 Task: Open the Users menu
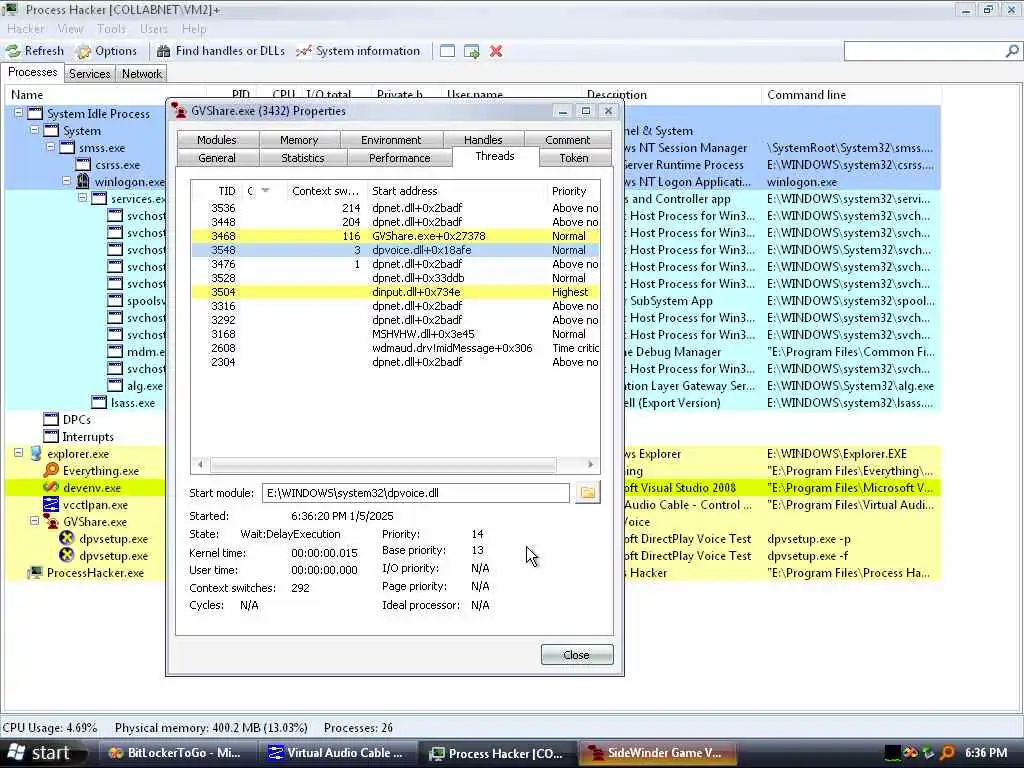pyautogui.click(x=153, y=29)
